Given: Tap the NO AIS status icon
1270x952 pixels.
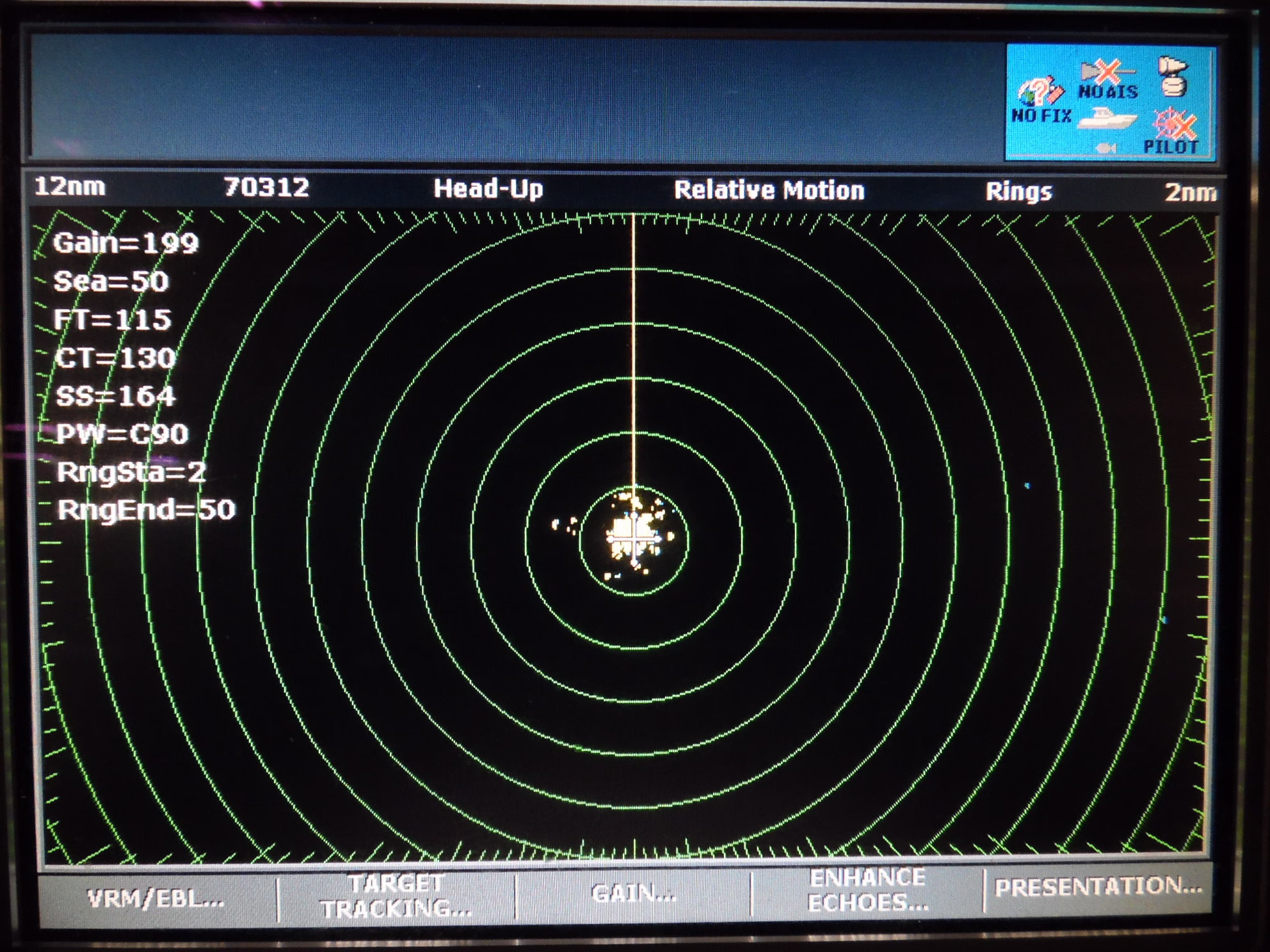Looking at the screenshot, I should point(1108,80).
